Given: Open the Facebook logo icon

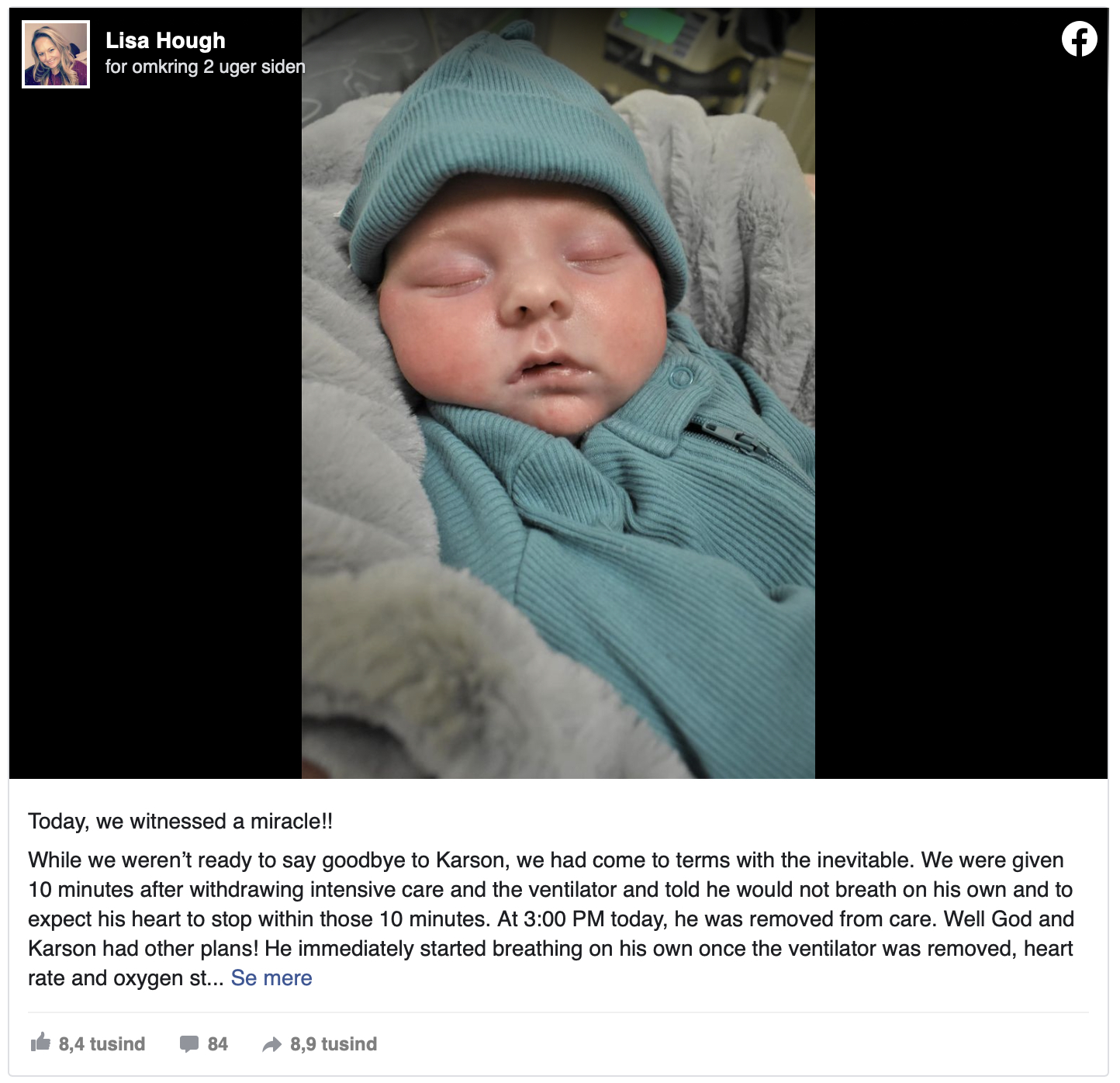Looking at the screenshot, I should [x=1079, y=39].
